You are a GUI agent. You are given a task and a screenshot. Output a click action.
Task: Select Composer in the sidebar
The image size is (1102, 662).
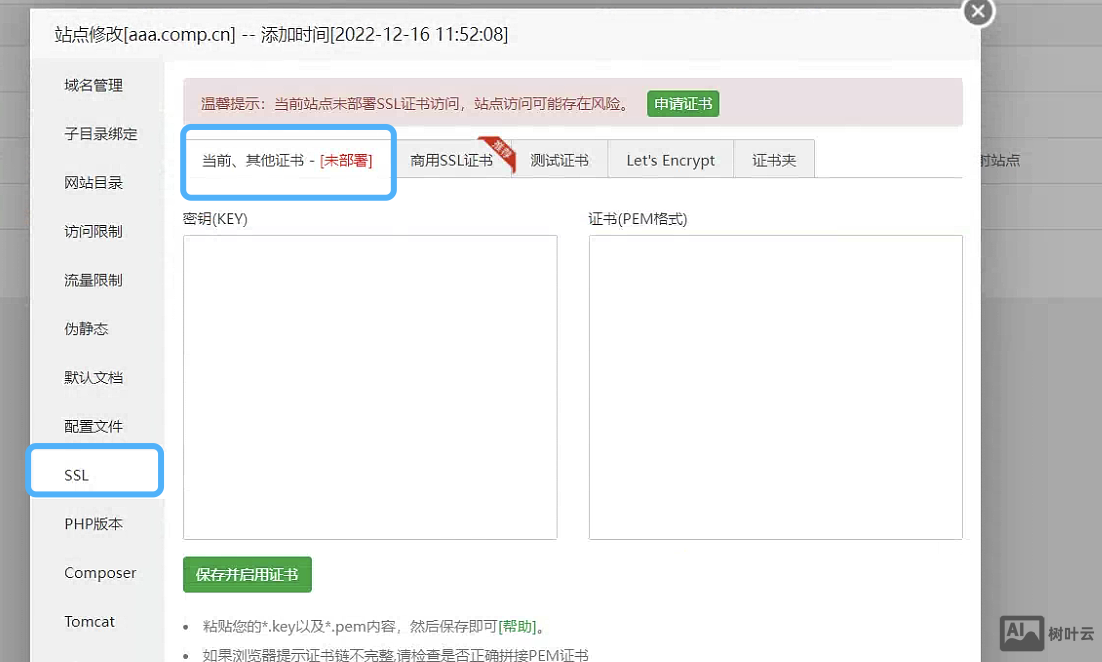(100, 573)
